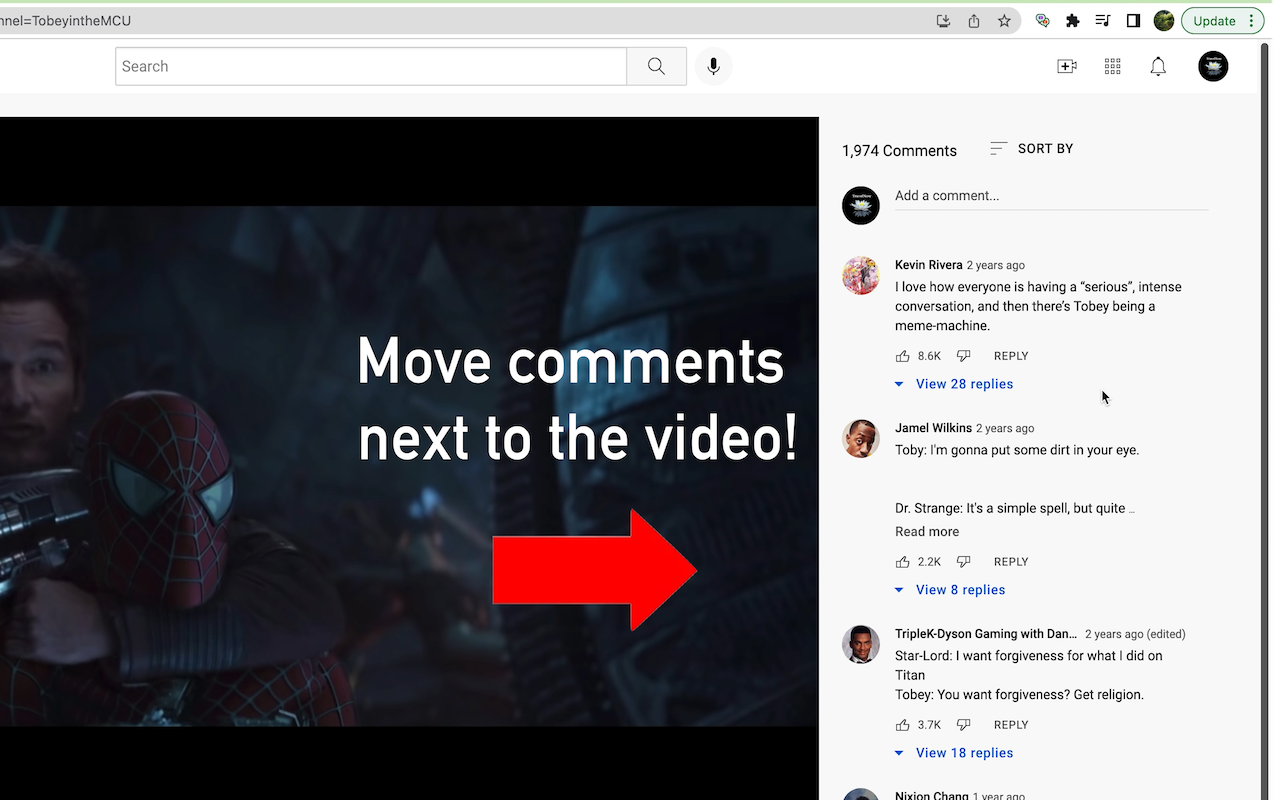This screenshot has width=1280, height=800.
Task: Like Kevin Rivera's comment
Action: (x=903, y=356)
